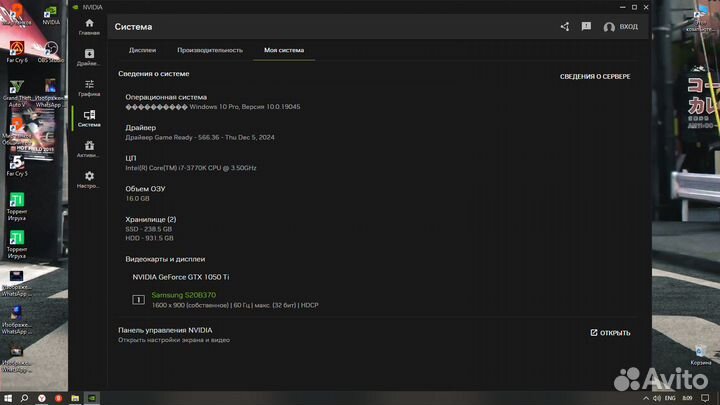Screen dimensions: 720x405
Task: Click ОТКРЫТЬ for NVIDIA control panel
Action: (610, 333)
